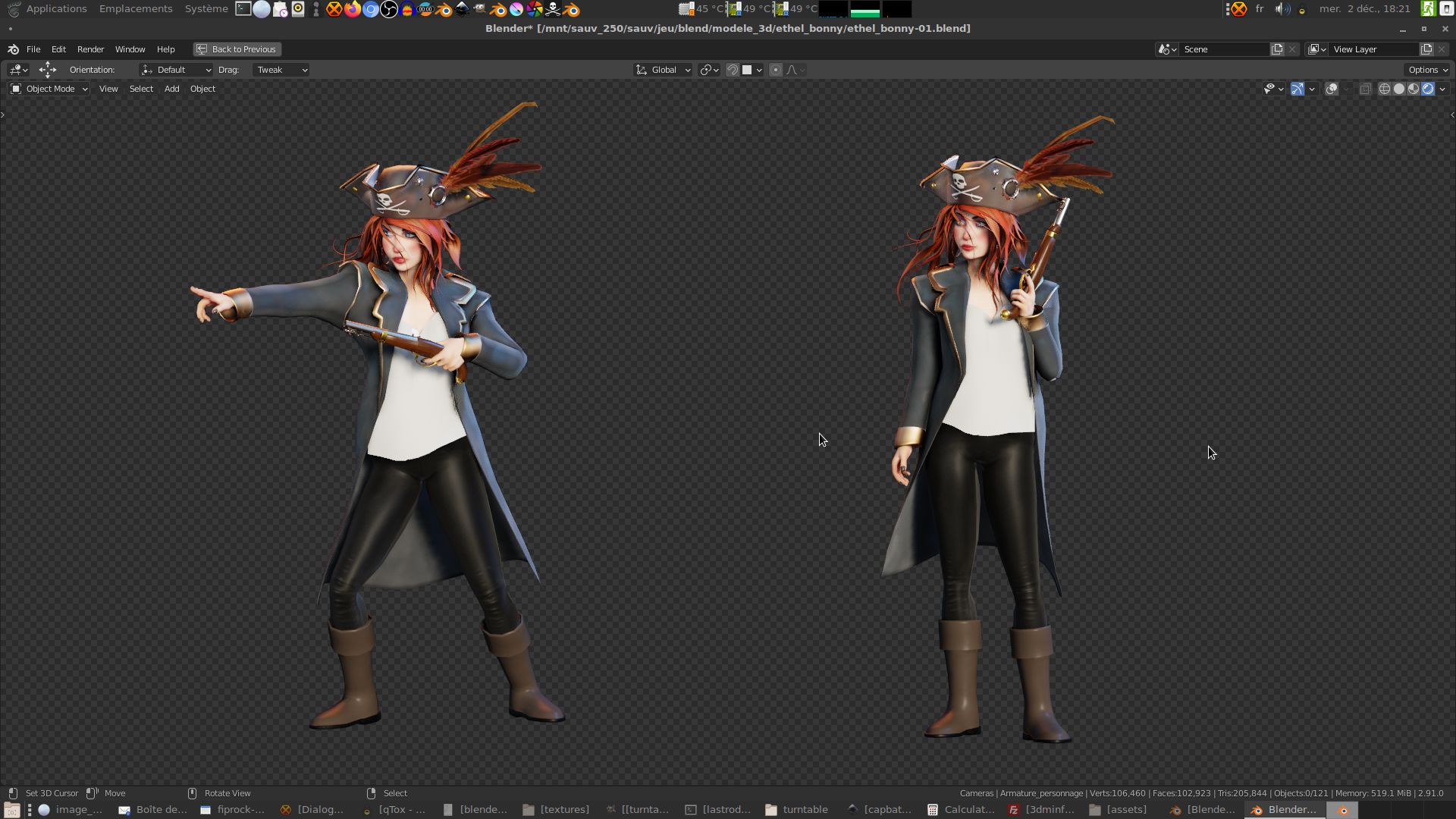Open proportional falloff curve selector
The width and height of the screenshot is (1456, 819).
pyautogui.click(x=795, y=70)
